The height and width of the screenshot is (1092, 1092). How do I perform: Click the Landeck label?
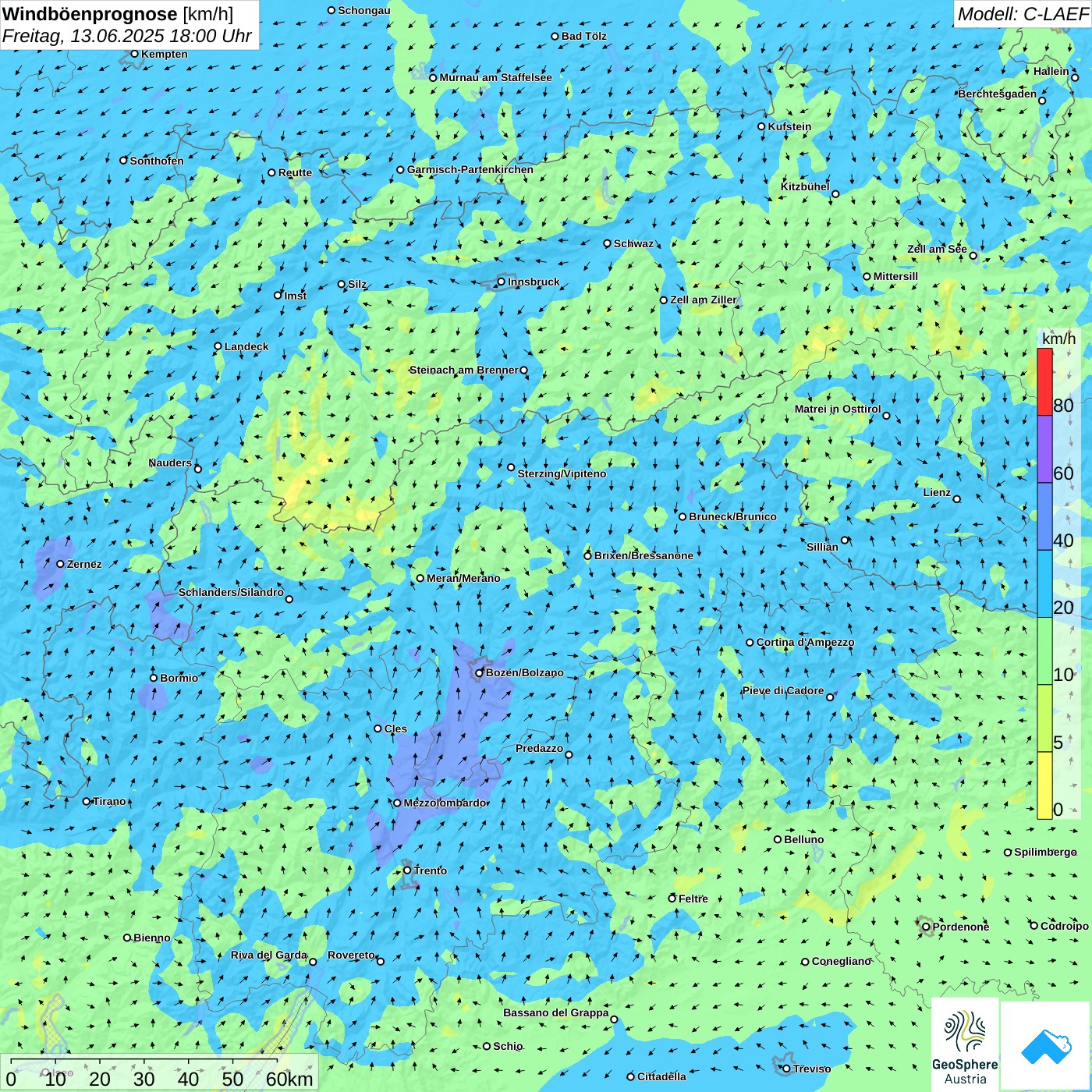(246, 346)
